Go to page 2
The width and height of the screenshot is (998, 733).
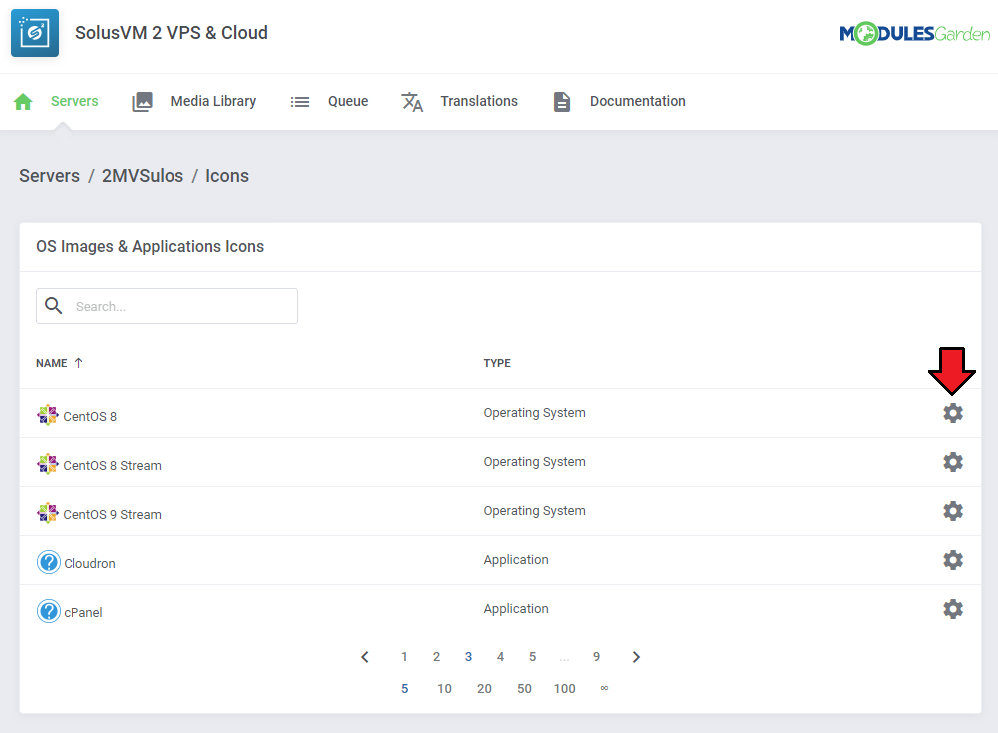[437, 657]
